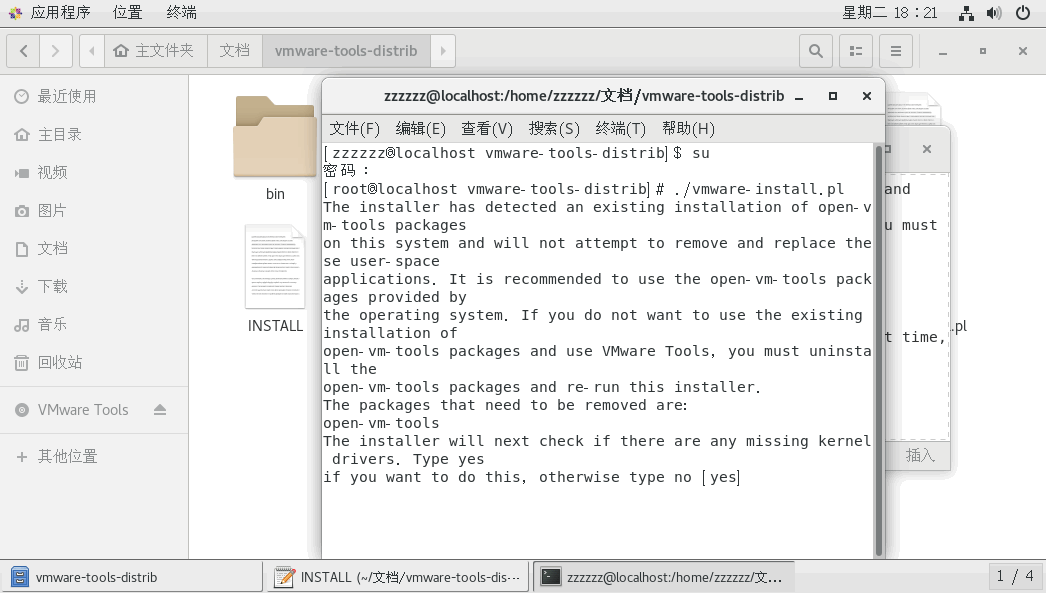Open terminal Terminal (终端) menu
The width and height of the screenshot is (1046, 593).
(x=620, y=129)
